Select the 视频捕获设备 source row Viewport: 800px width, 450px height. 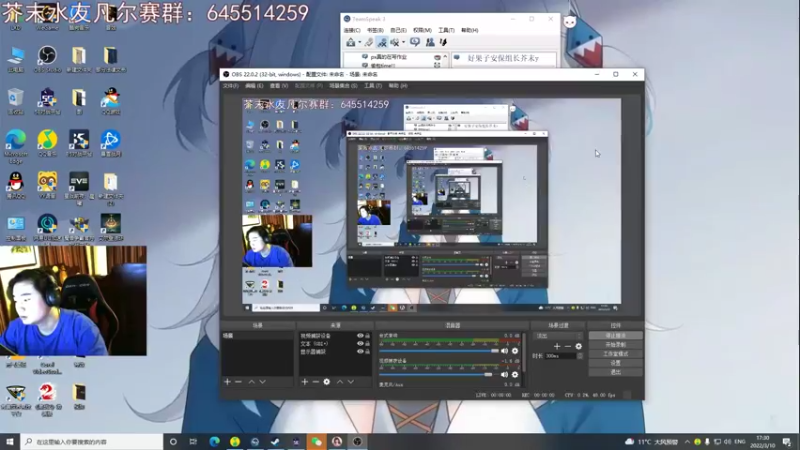pos(334,336)
